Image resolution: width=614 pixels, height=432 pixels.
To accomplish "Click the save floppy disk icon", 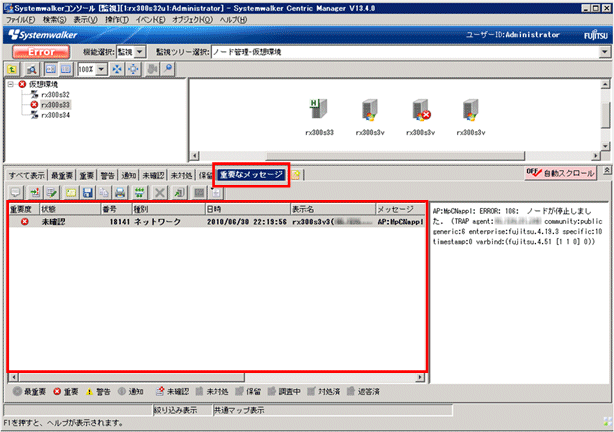I will coord(87,193).
